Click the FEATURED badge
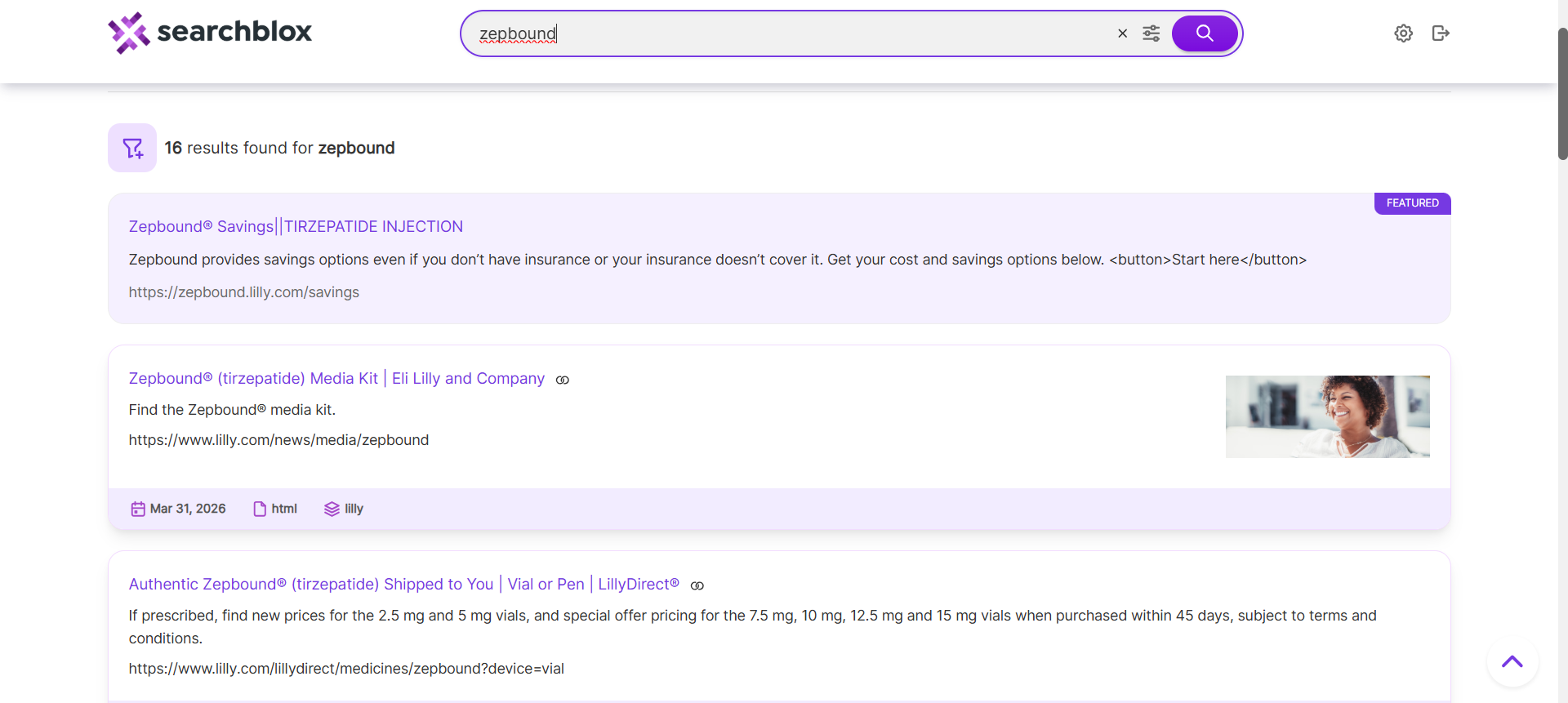Image resolution: width=1568 pixels, height=703 pixels. pyautogui.click(x=1412, y=203)
